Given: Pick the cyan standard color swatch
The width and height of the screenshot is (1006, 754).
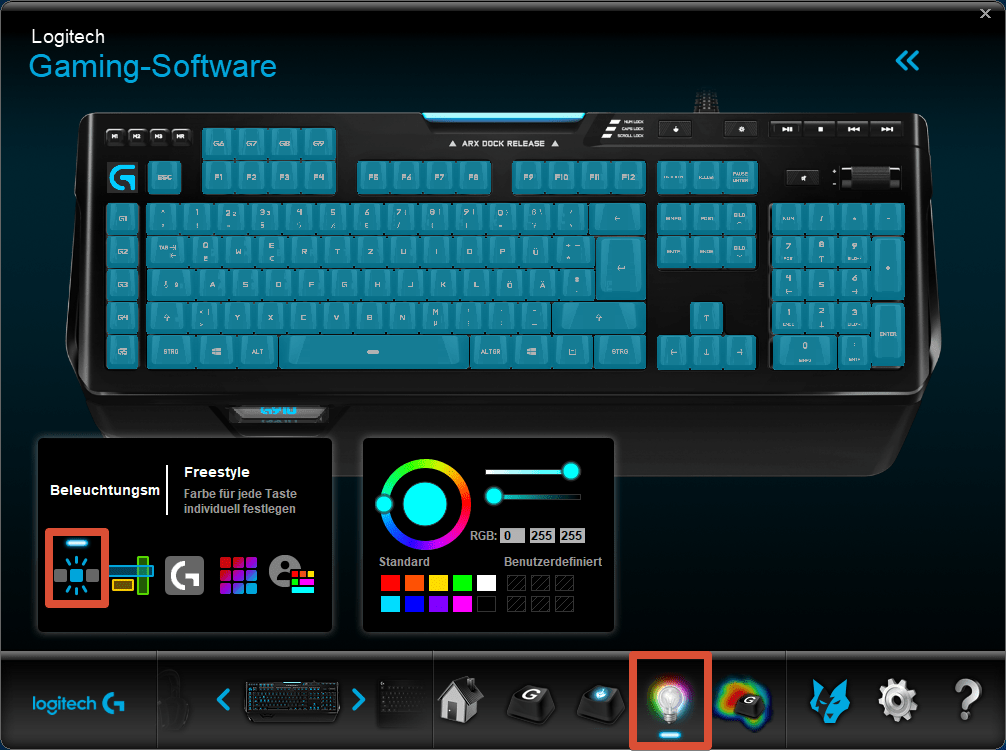Looking at the screenshot, I should (390, 604).
